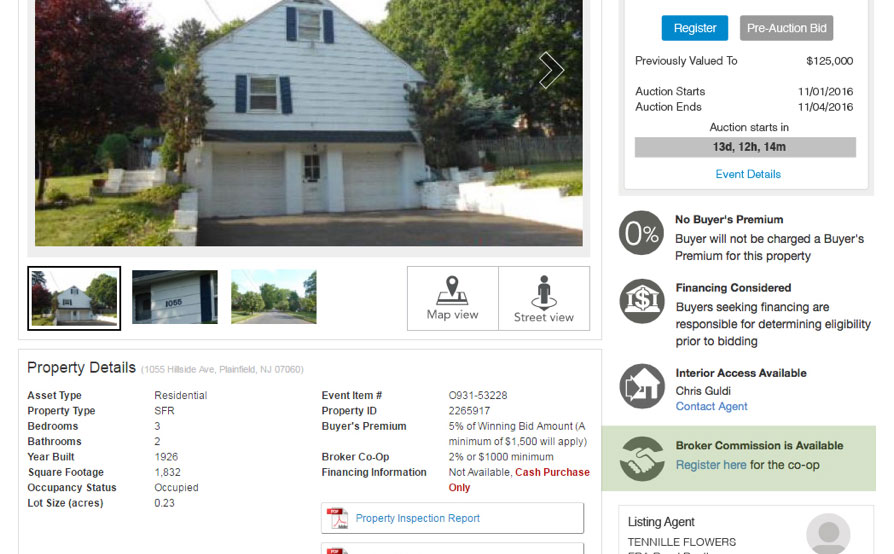Click the Contact Agent link
Screen dimensions: 894x554
pyautogui.click(x=711, y=406)
